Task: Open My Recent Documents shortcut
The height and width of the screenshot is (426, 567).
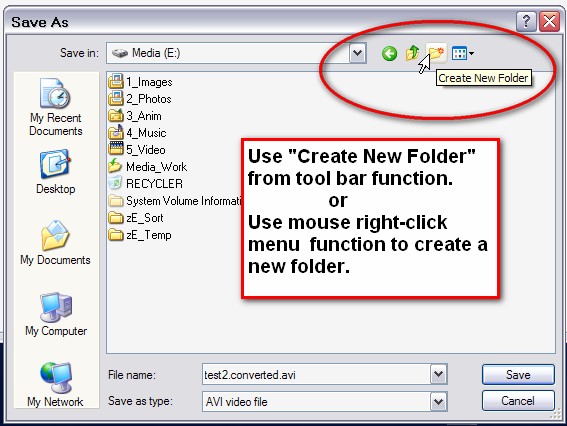Action: pyautogui.click(x=56, y=107)
